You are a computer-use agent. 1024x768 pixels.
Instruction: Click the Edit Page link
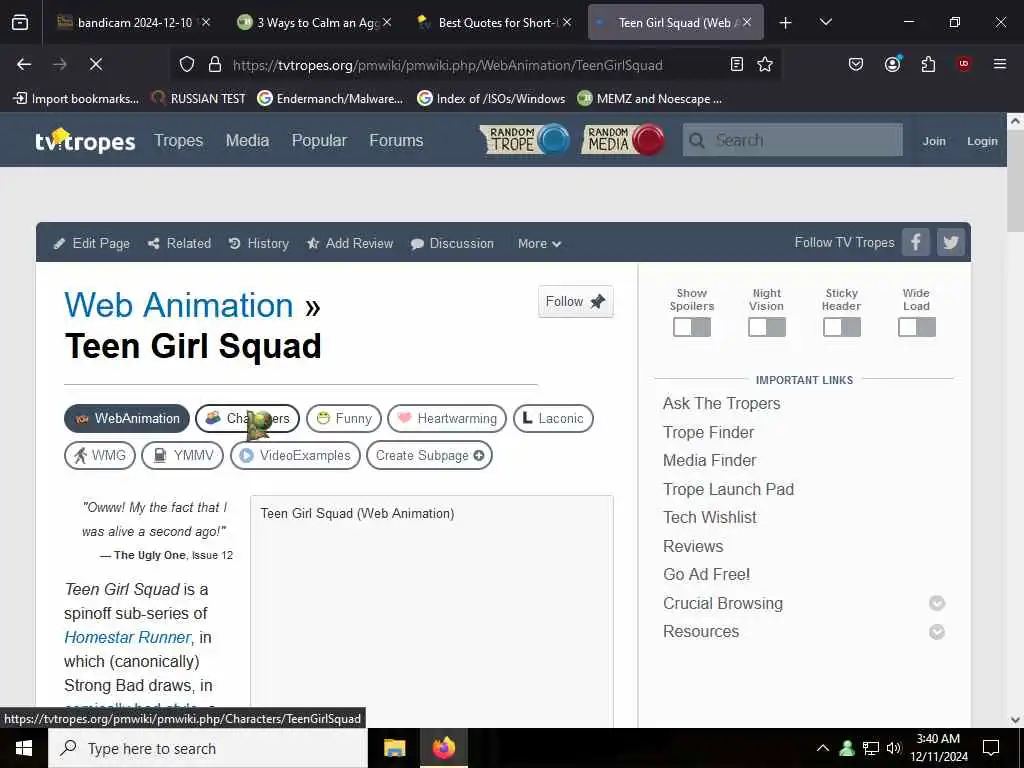pos(91,244)
